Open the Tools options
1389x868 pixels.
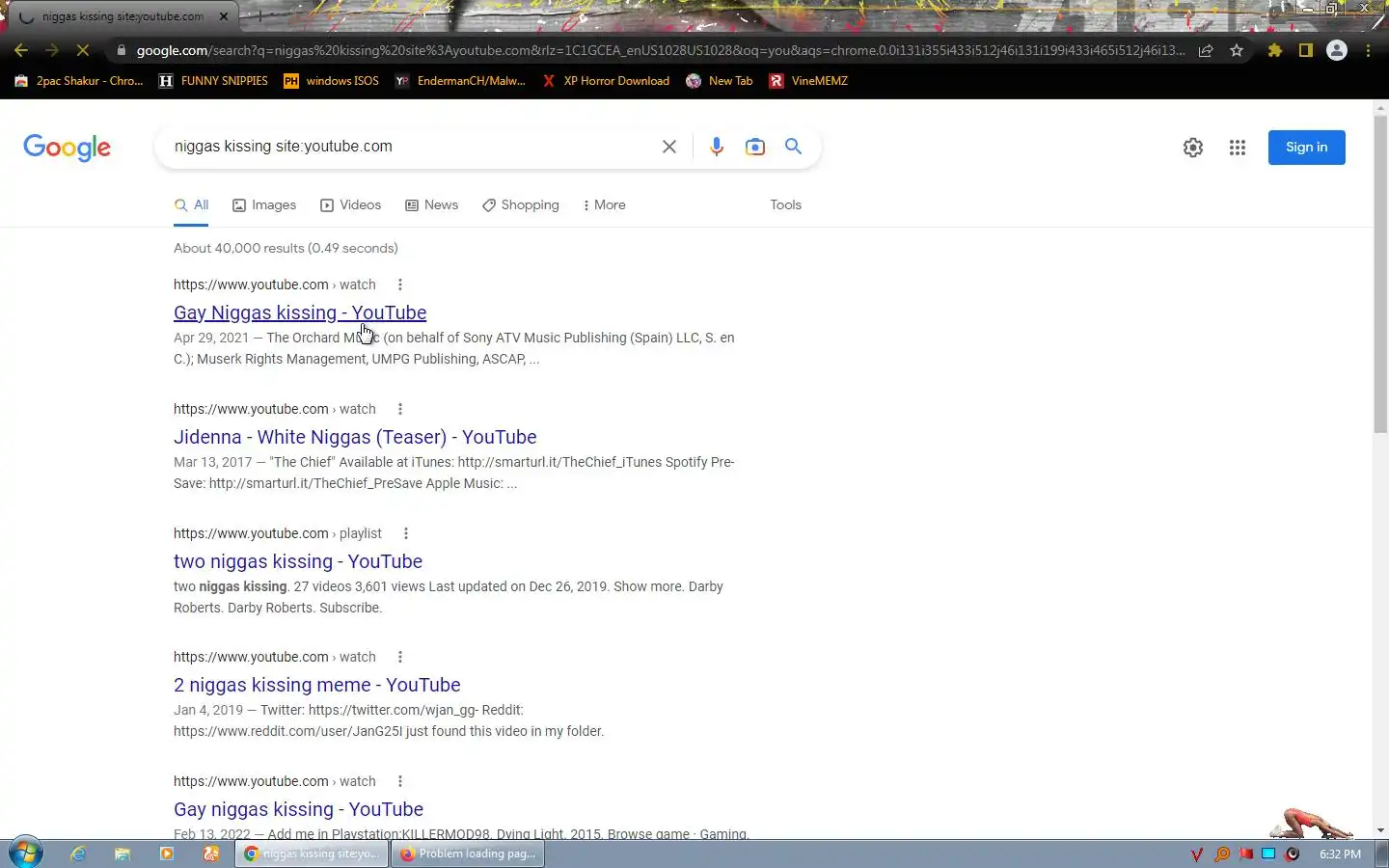coord(785,205)
